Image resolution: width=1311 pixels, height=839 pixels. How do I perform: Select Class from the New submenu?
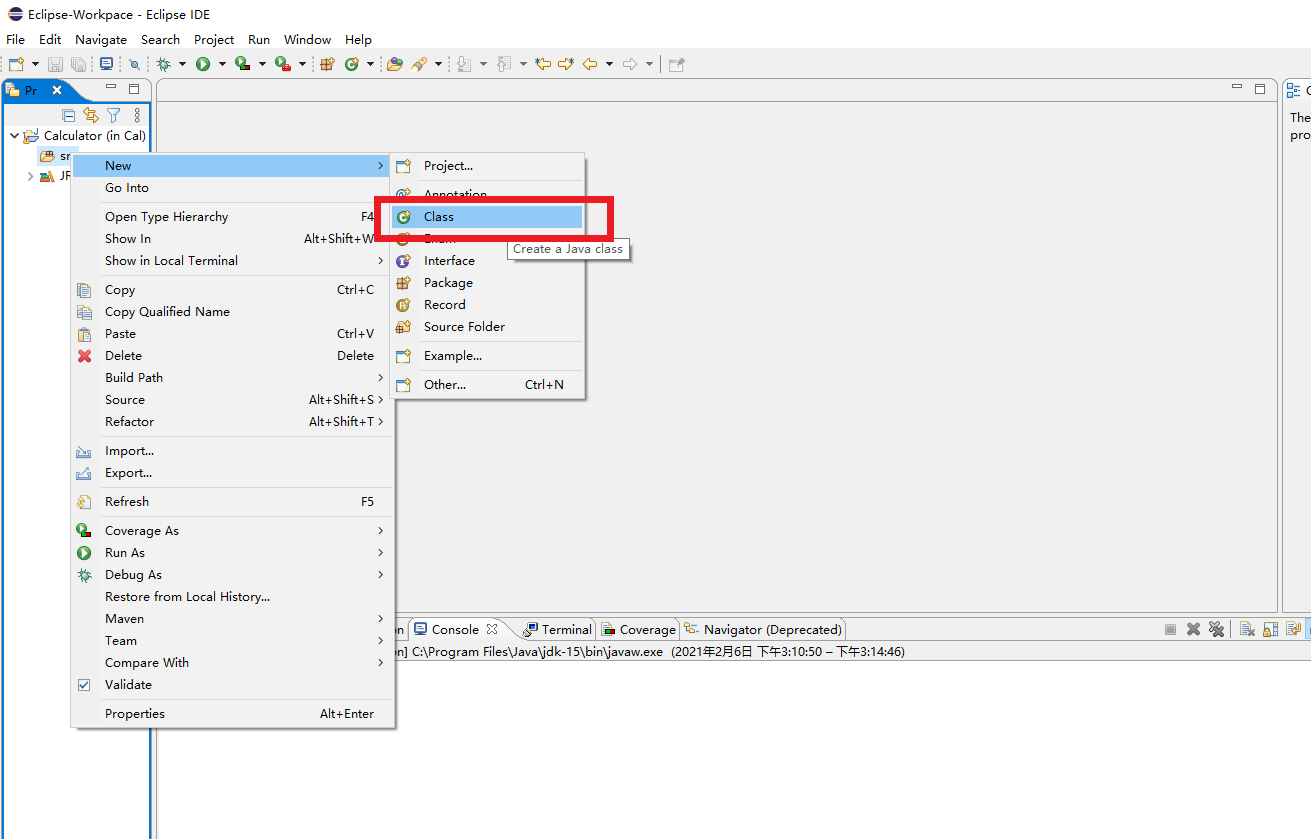pos(438,217)
